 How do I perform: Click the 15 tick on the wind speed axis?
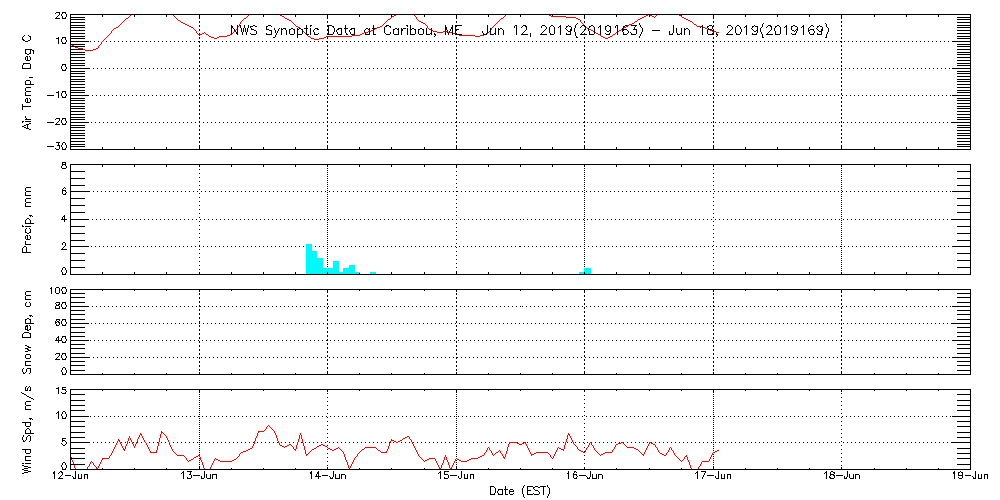[60, 391]
